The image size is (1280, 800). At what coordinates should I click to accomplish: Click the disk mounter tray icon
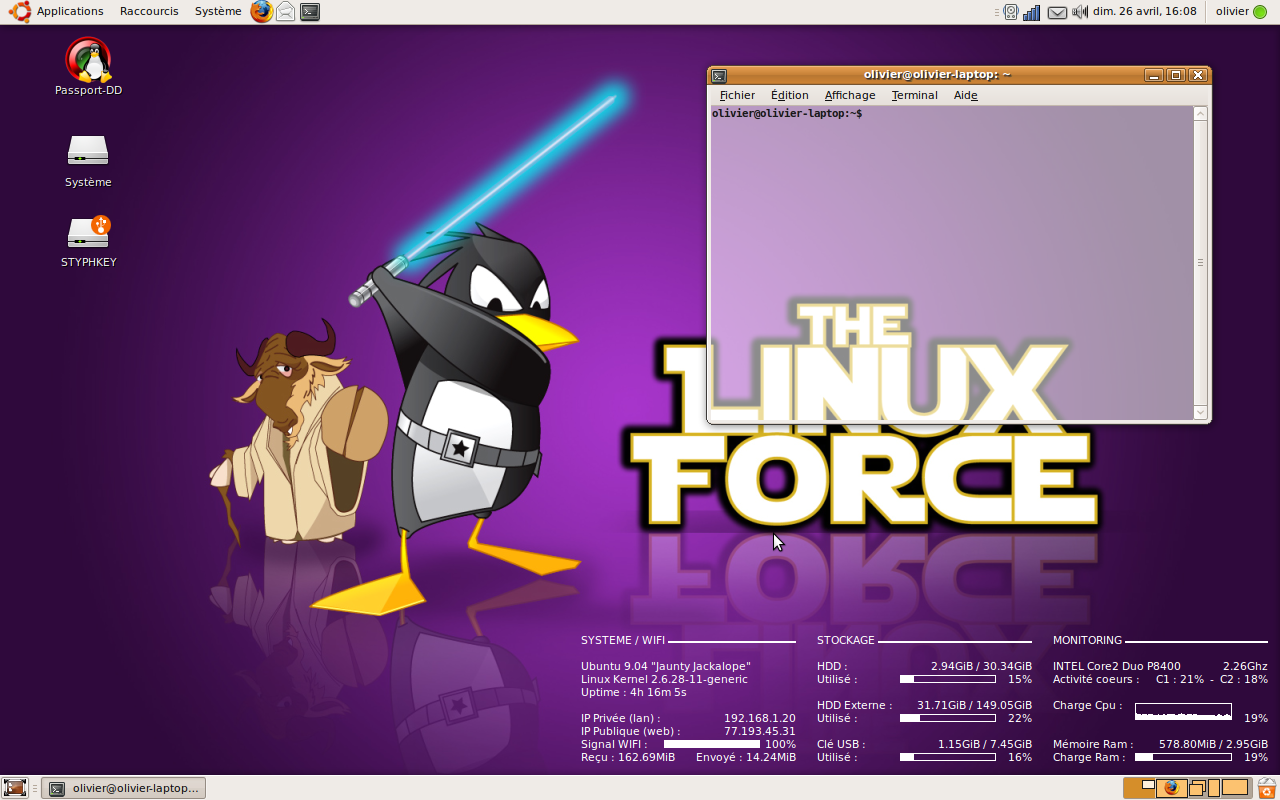point(1011,12)
